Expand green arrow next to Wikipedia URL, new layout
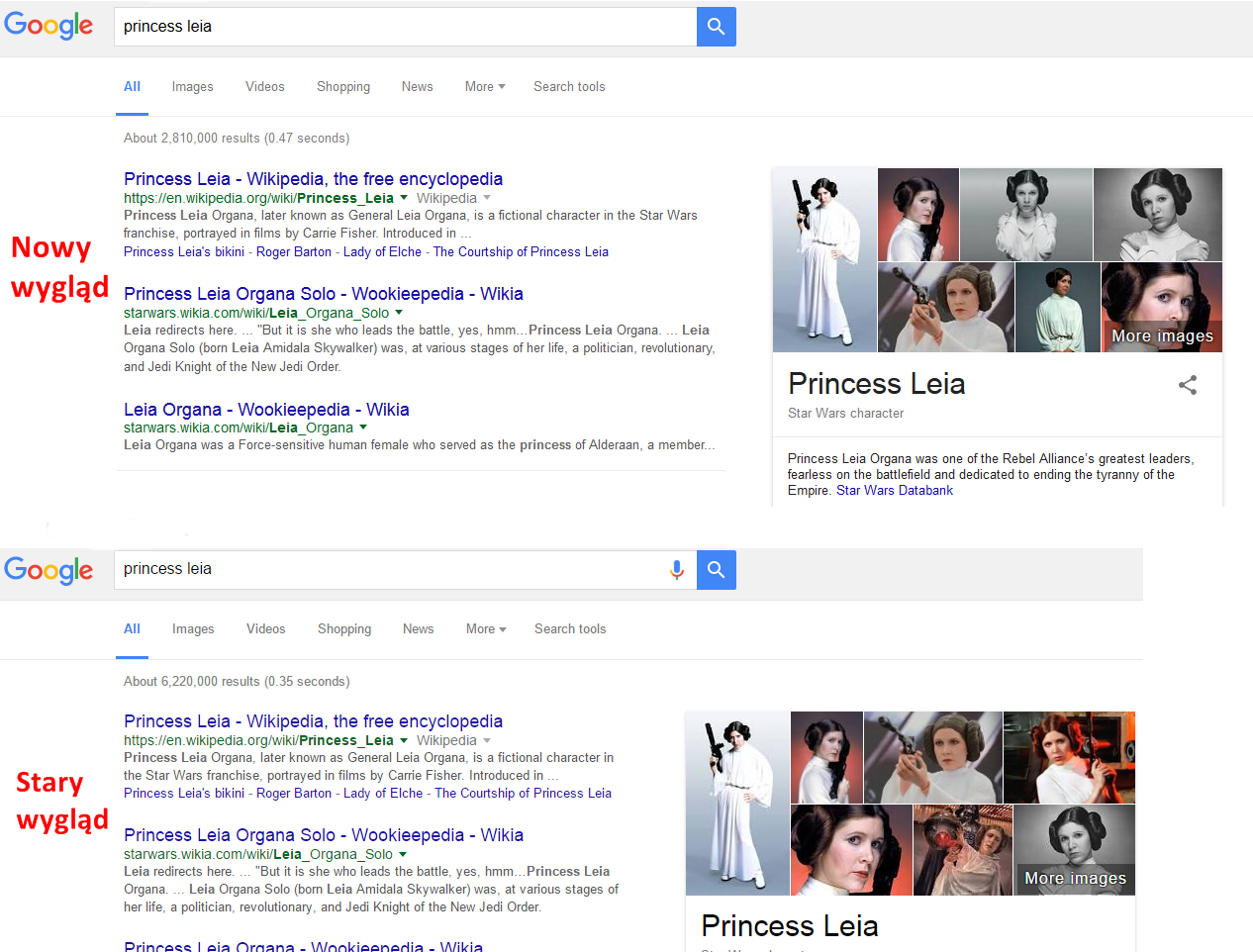 [x=404, y=198]
